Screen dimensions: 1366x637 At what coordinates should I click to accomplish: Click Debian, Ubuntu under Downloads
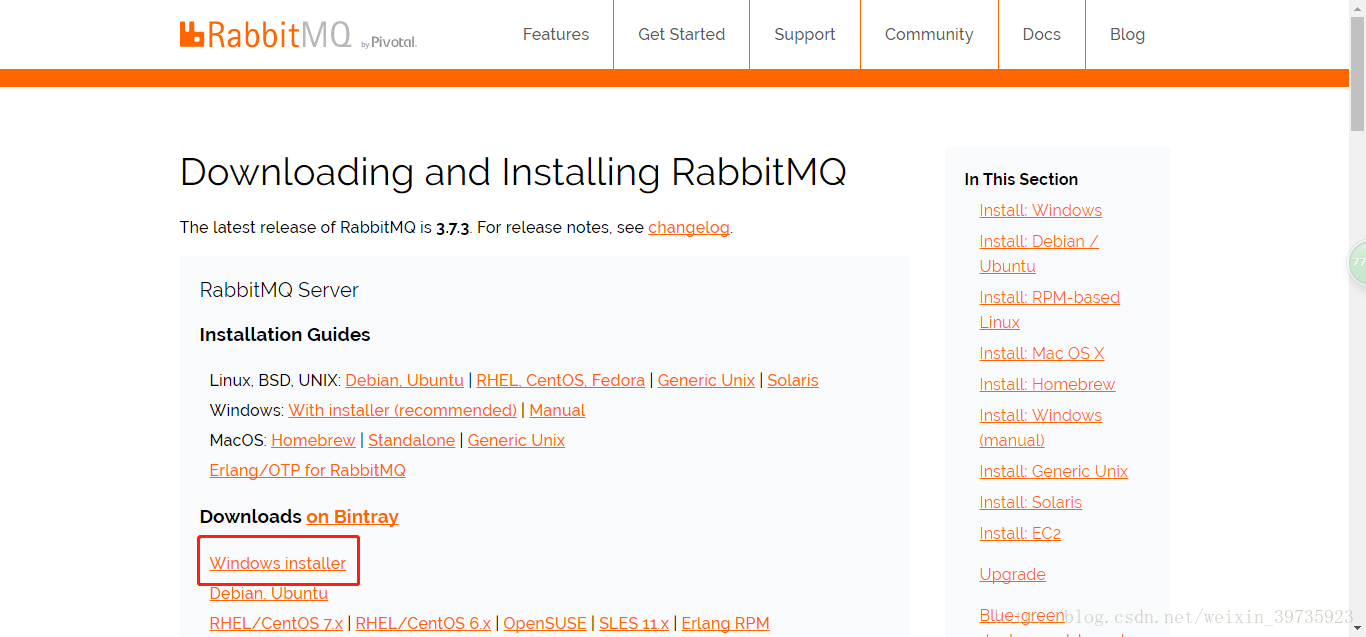pyautogui.click(x=268, y=593)
